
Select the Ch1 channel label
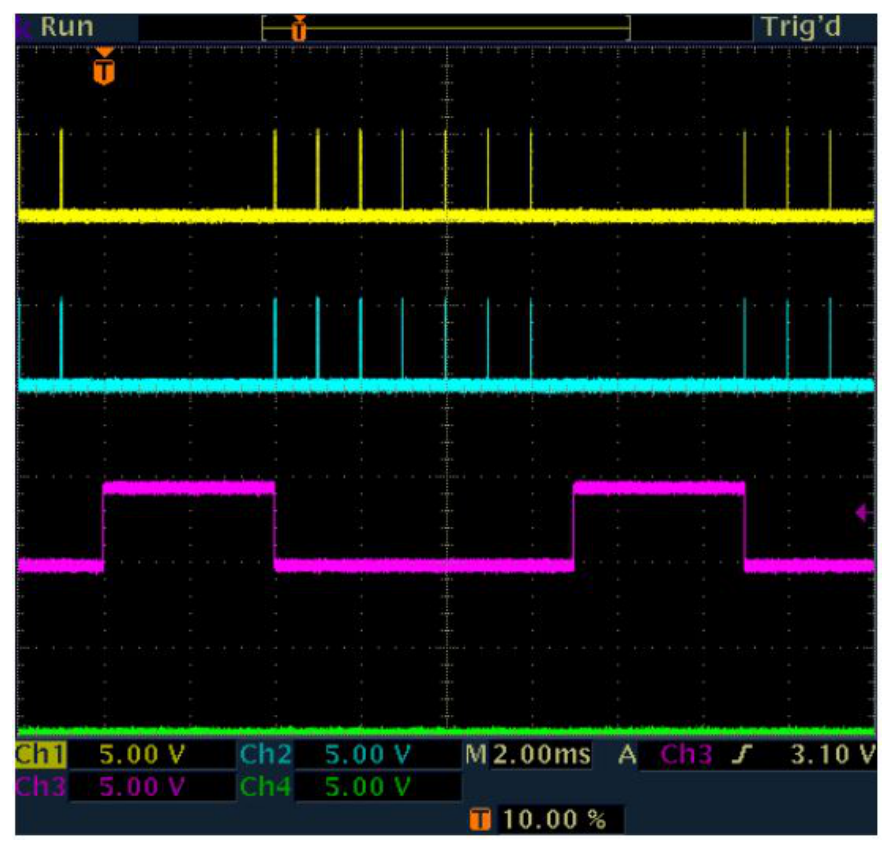40,754
